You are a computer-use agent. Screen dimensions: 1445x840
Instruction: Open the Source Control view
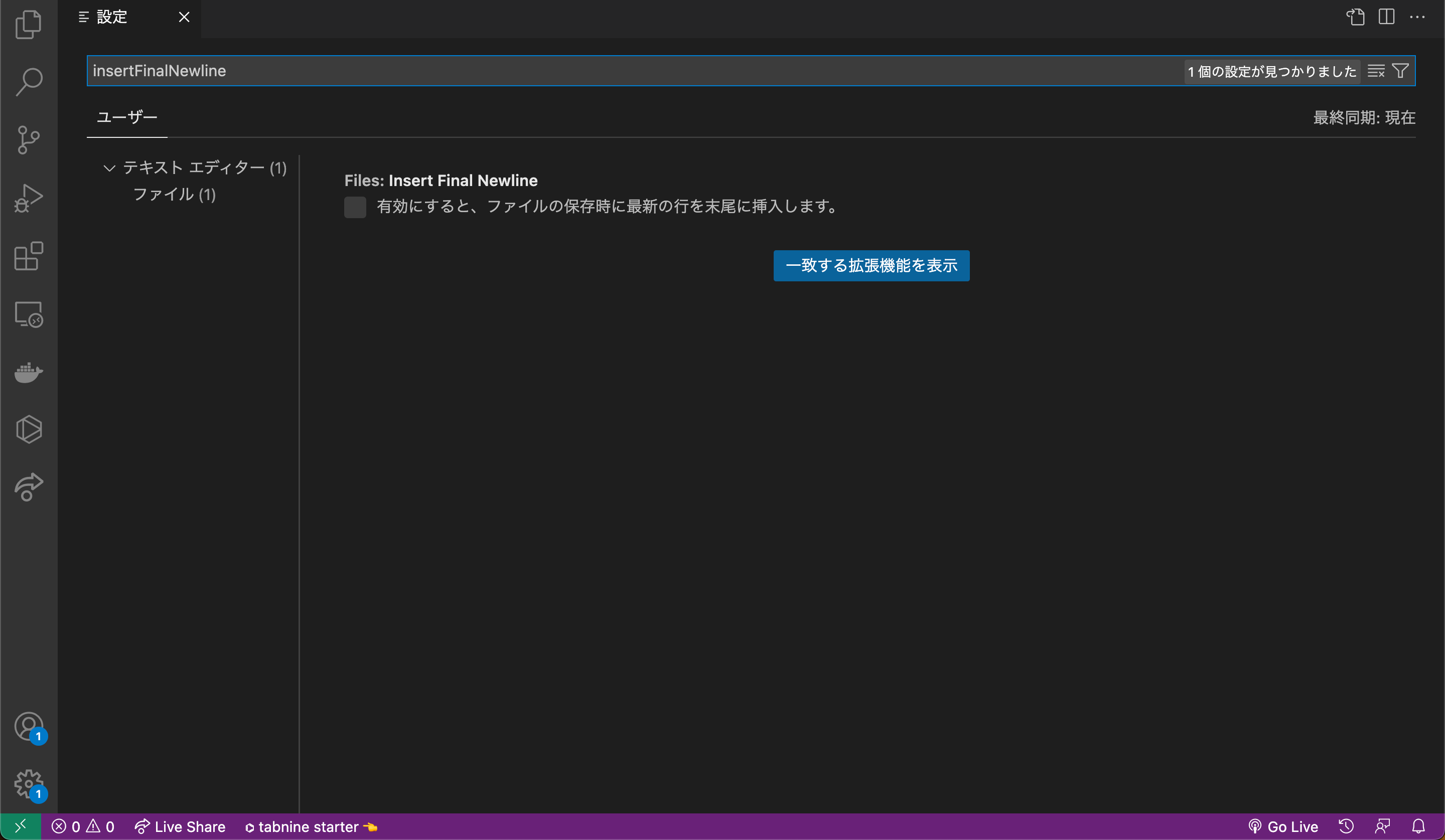coord(28,140)
